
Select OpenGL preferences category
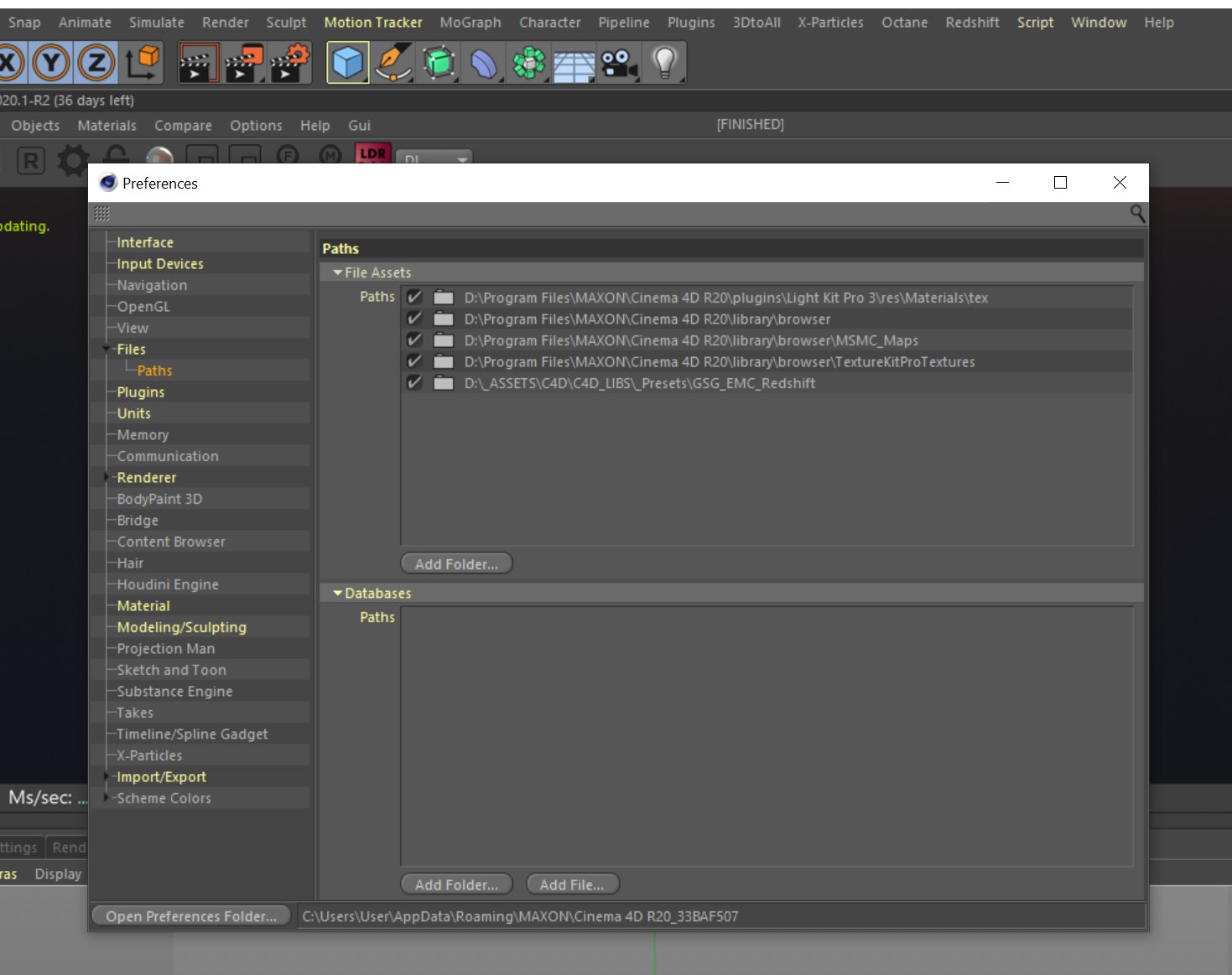coord(143,307)
